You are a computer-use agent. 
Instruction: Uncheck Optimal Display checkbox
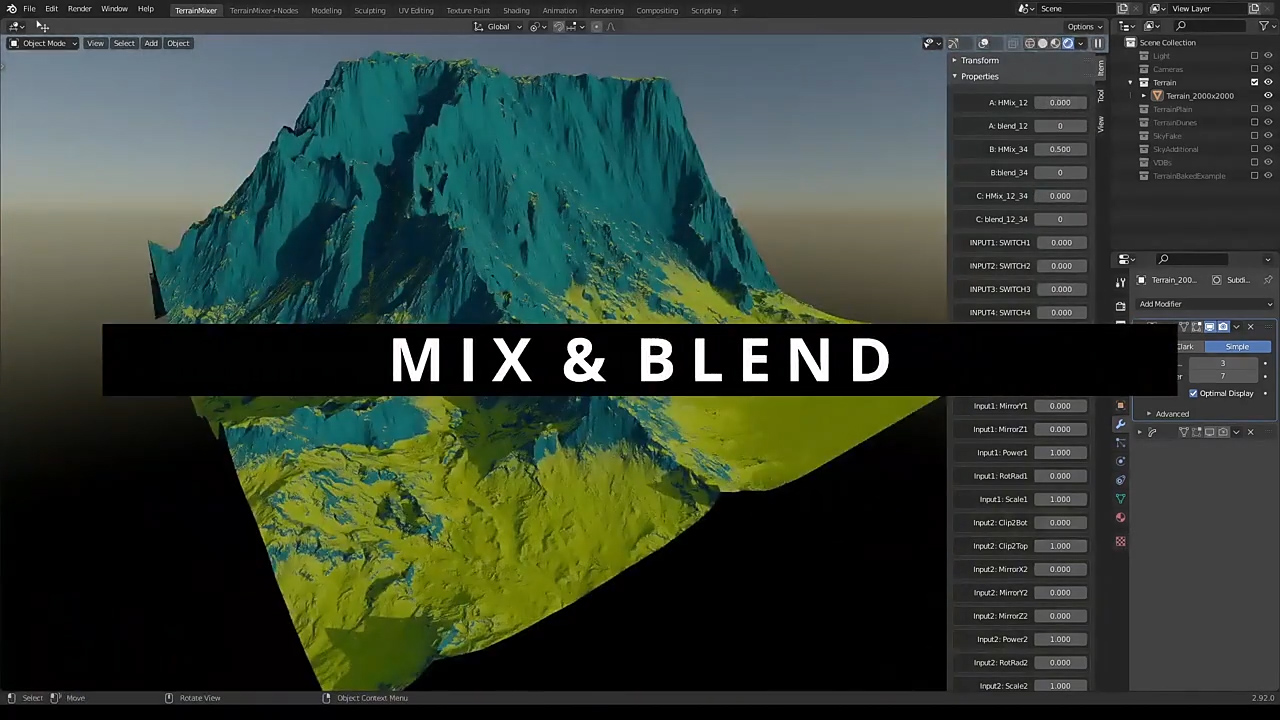(x=1193, y=393)
